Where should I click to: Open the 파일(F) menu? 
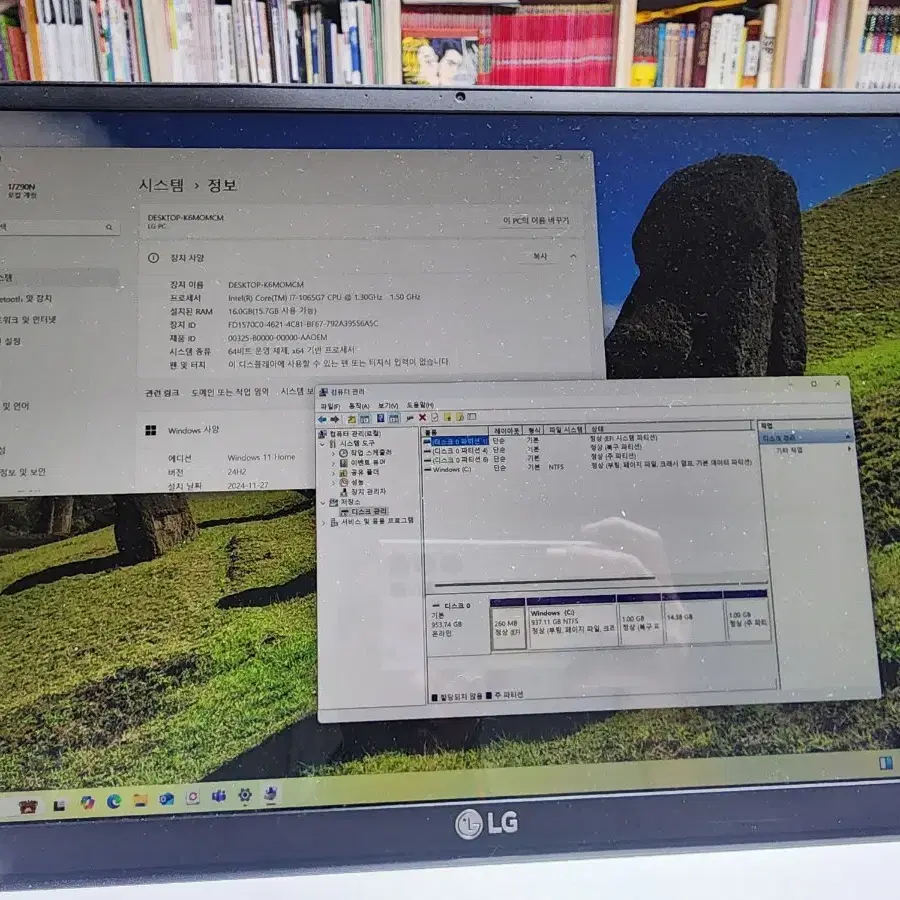tap(330, 406)
